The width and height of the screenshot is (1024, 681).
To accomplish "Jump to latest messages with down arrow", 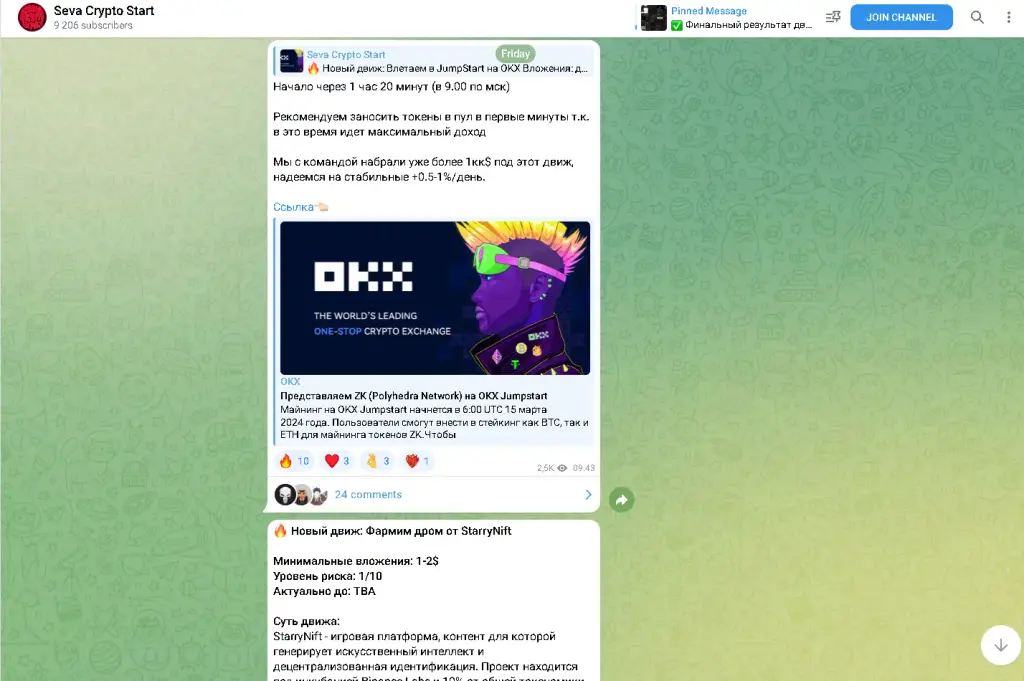I will [1000, 645].
